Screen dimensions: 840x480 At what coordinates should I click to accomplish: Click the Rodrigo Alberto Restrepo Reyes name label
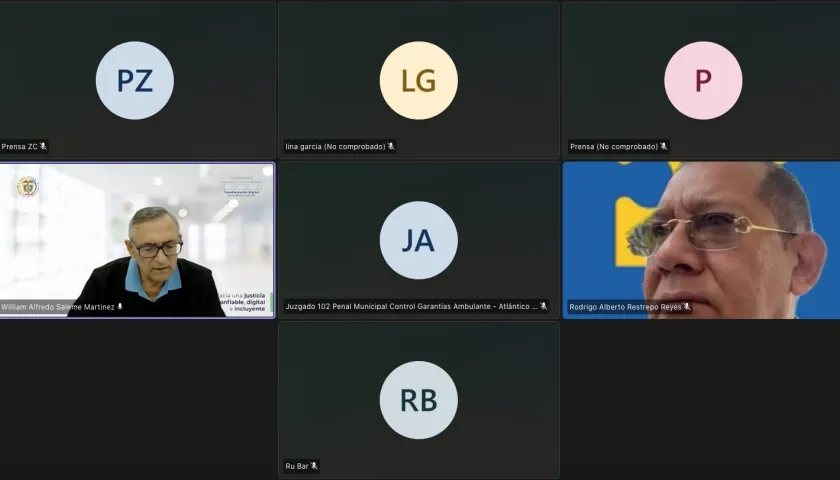(x=625, y=307)
